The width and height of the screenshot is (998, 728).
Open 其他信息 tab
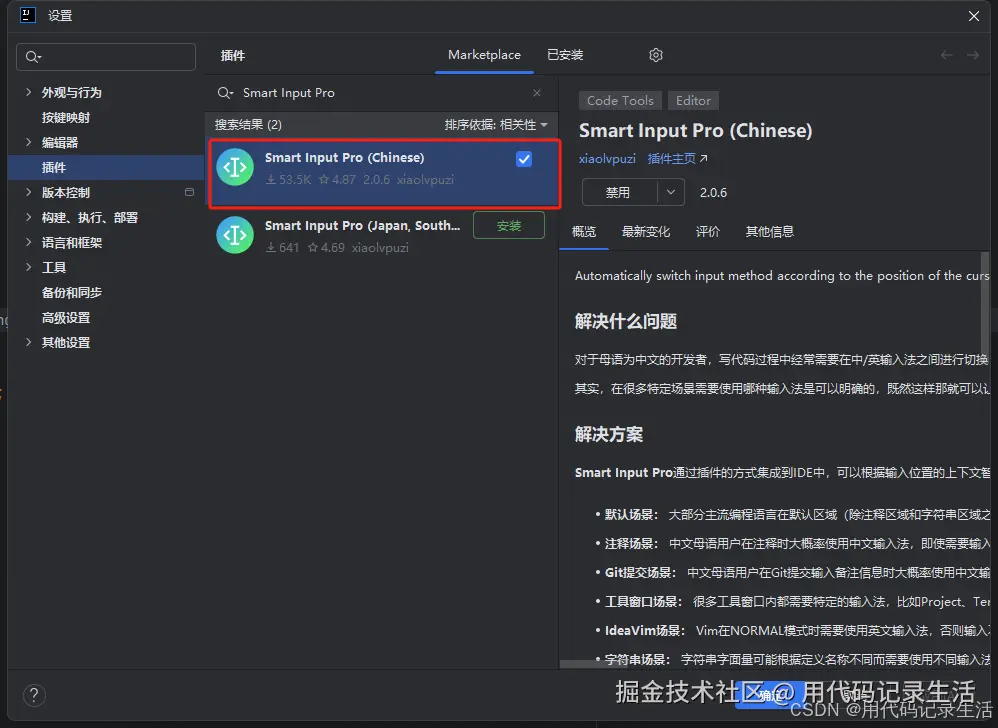[x=770, y=232]
